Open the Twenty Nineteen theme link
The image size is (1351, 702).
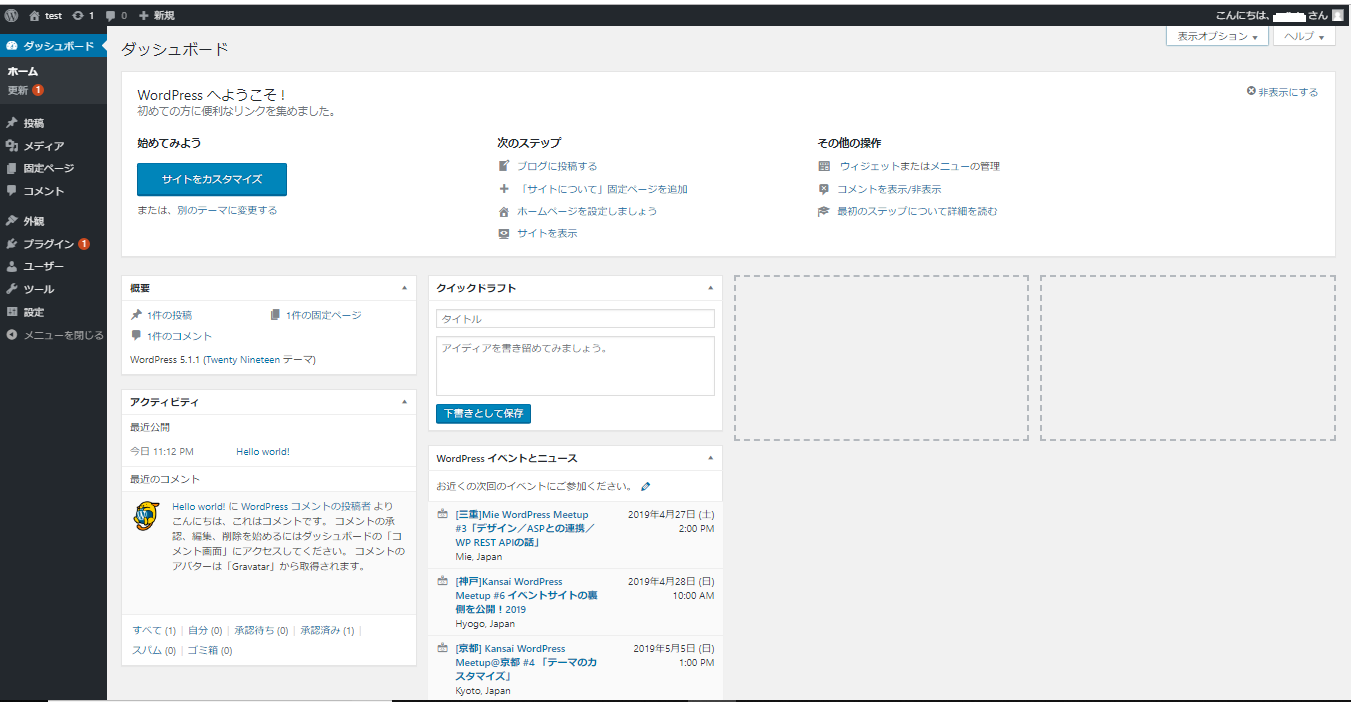pos(243,359)
